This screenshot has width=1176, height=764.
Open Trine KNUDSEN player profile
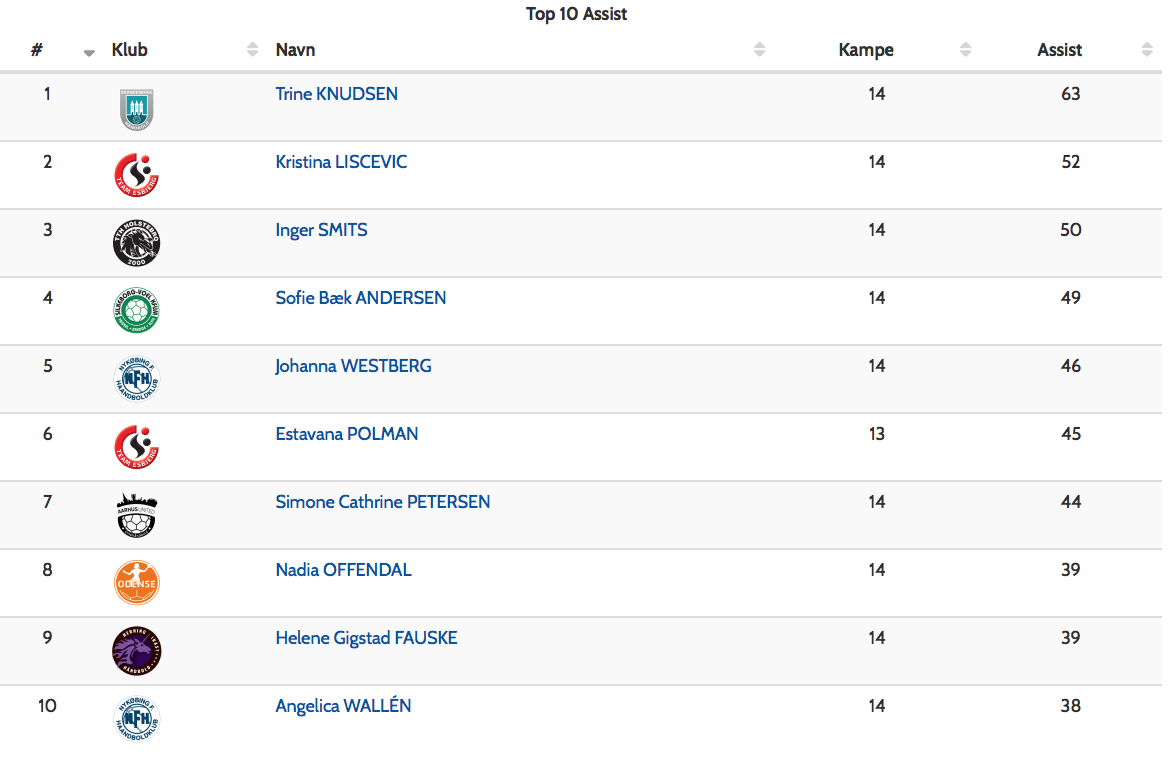(337, 94)
